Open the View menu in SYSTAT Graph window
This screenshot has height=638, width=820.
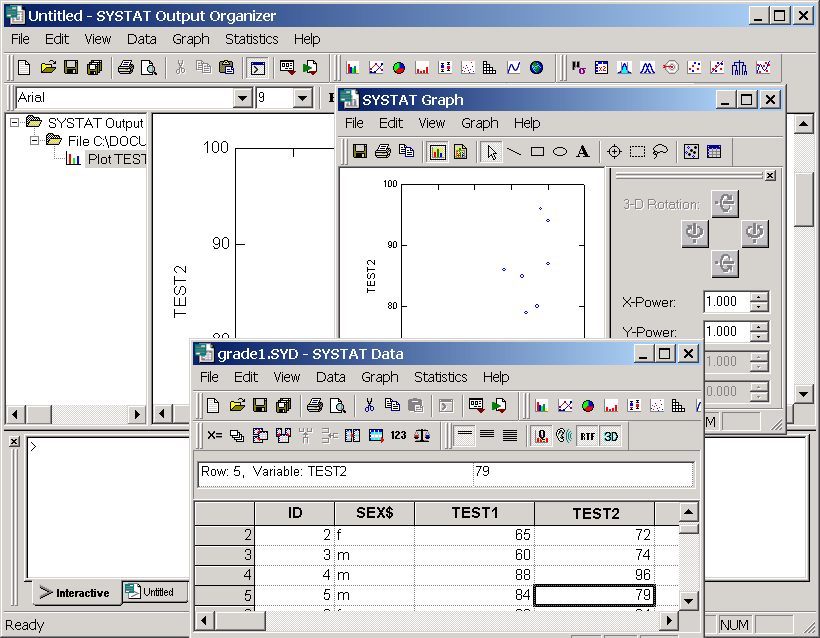[x=431, y=123]
